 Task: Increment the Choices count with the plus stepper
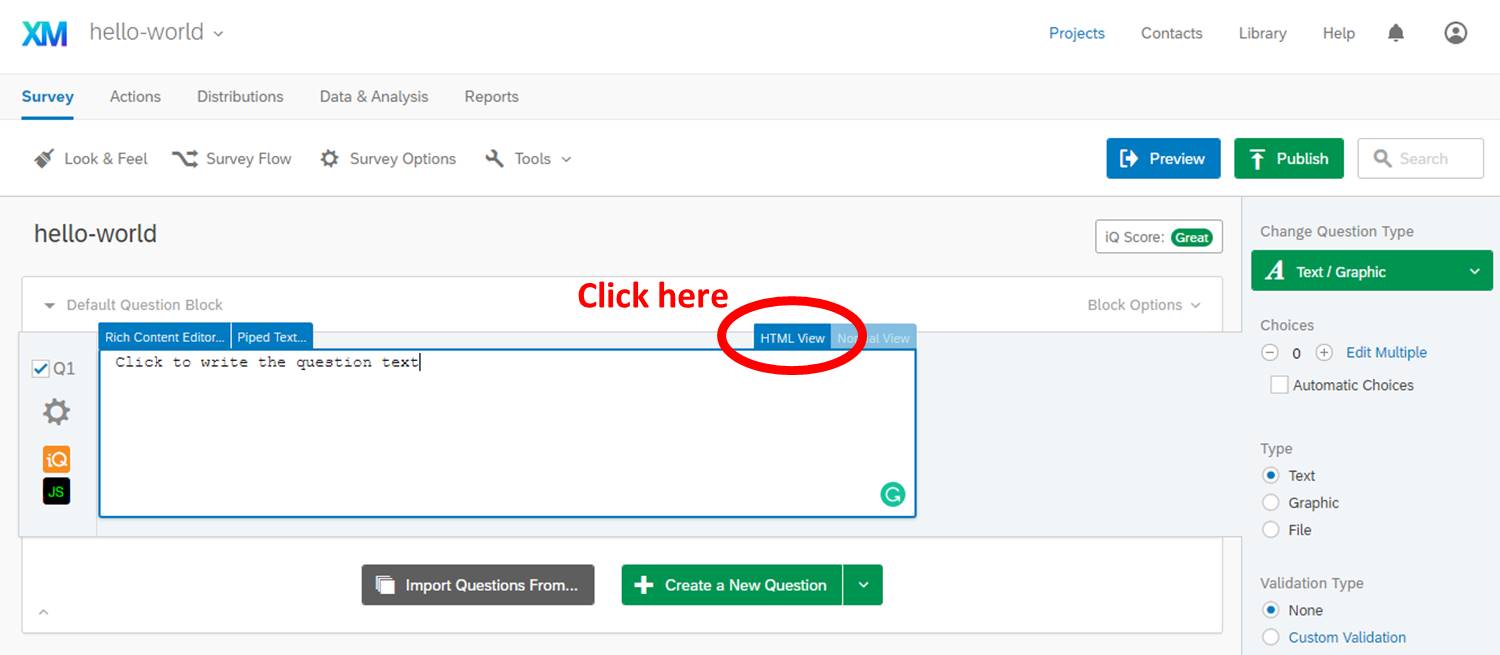[x=1322, y=352]
